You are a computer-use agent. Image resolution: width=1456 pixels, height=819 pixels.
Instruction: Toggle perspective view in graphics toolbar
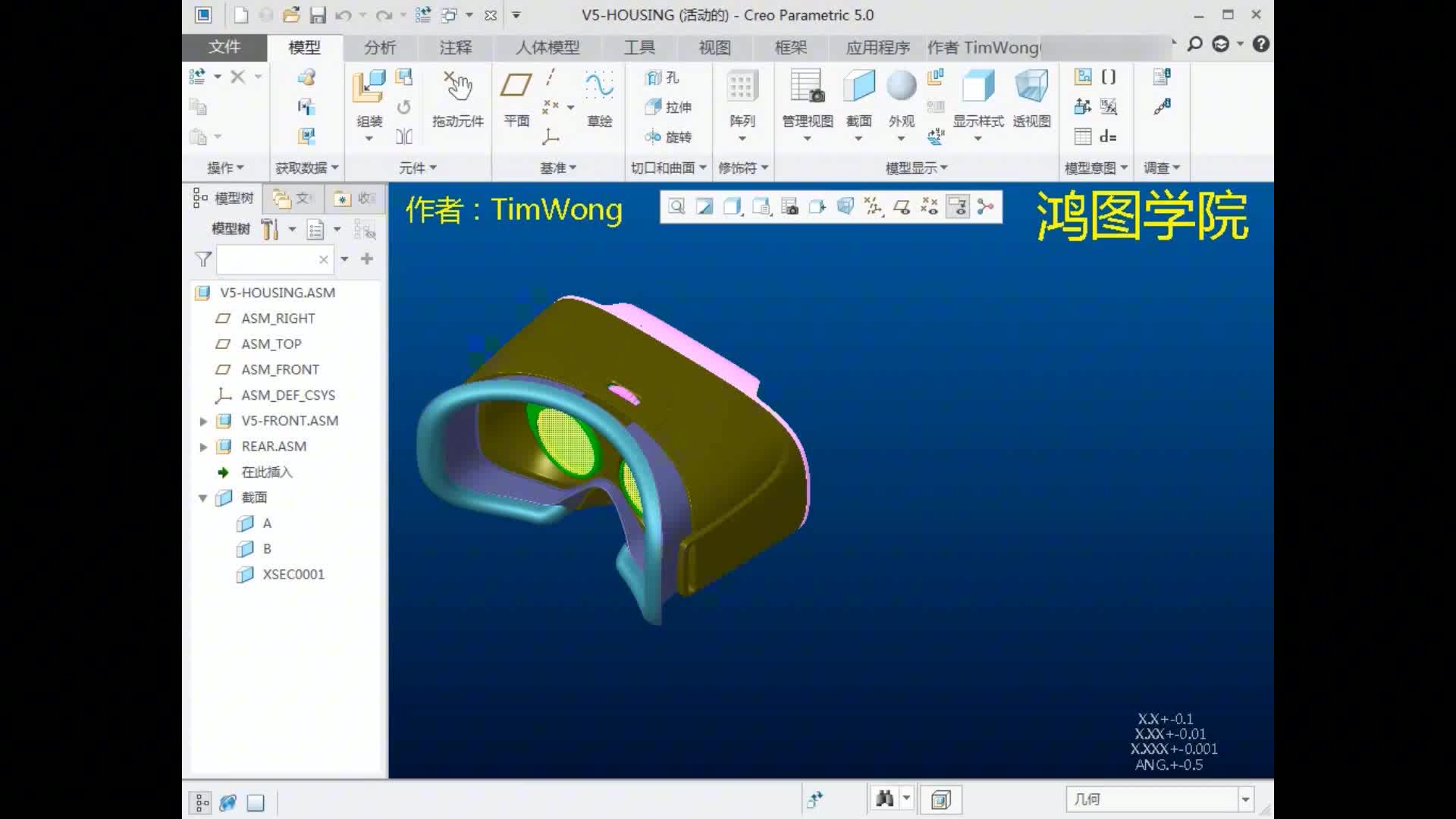(x=846, y=206)
